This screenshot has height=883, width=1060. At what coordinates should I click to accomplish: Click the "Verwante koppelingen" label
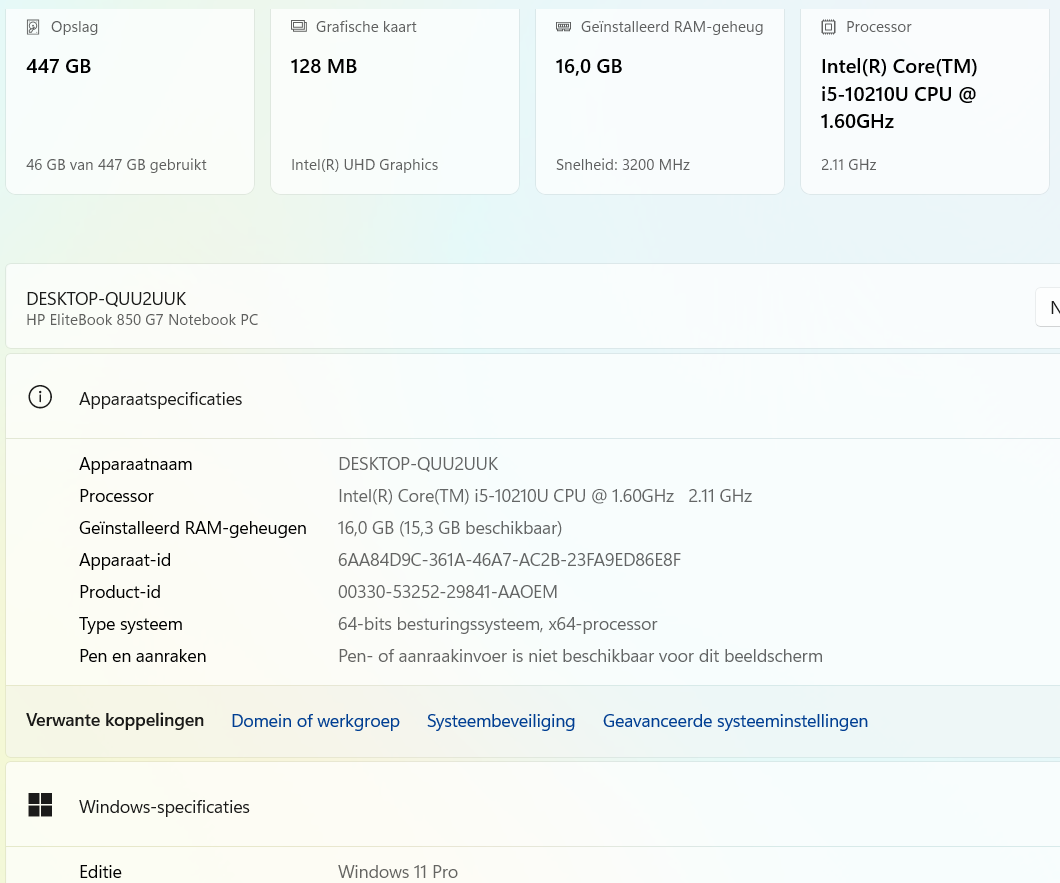pos(115,720)
